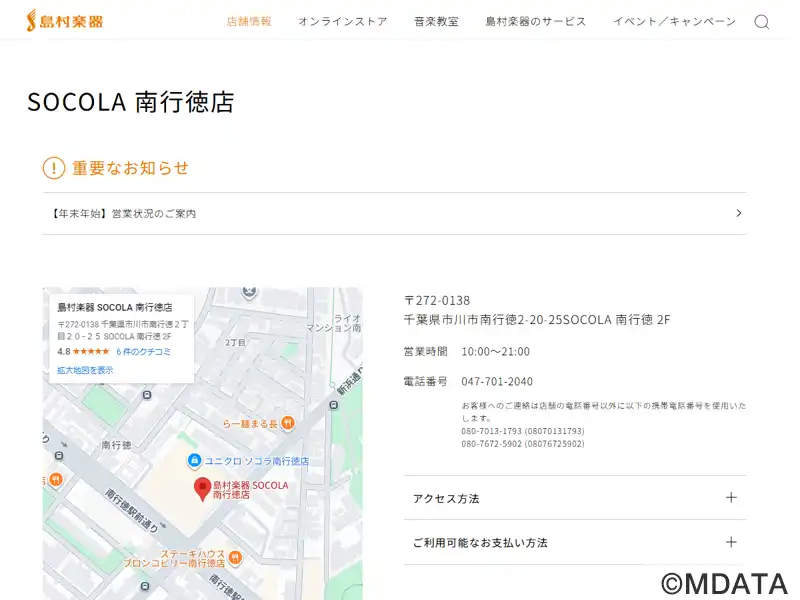
Task: Click the store address line 千葉県市川市南行徳2-20-25
Action: coord(537,320)
